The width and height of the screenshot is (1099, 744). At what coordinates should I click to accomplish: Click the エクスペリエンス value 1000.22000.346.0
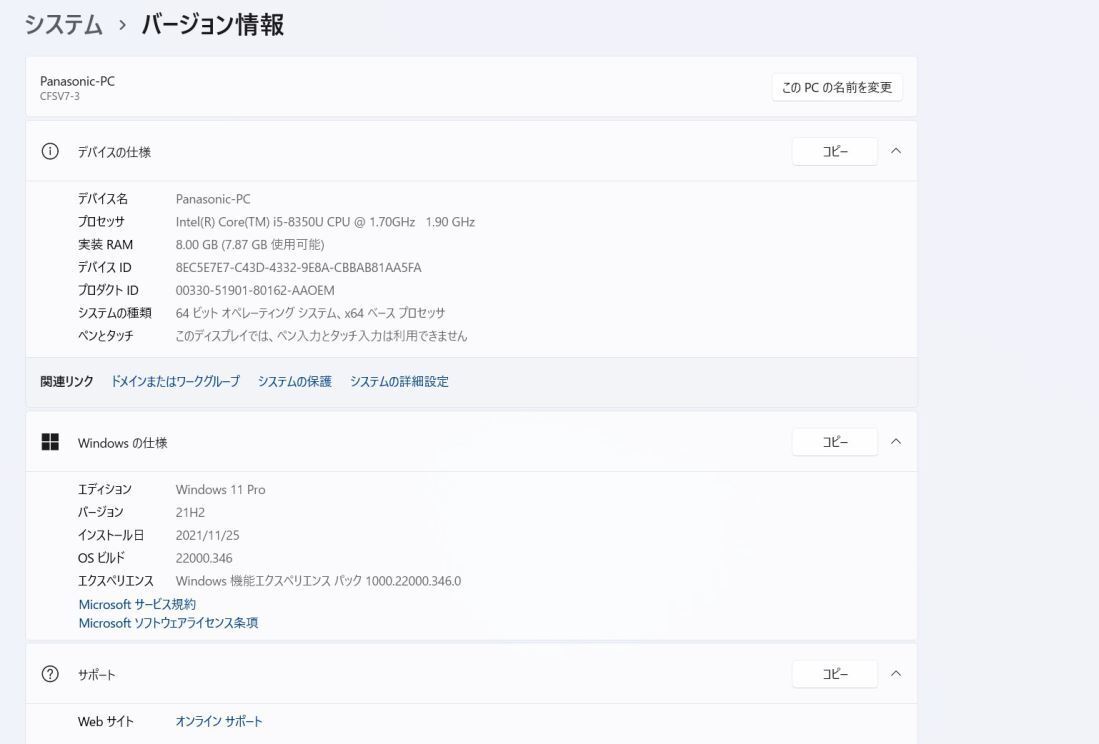coord(318,581)
